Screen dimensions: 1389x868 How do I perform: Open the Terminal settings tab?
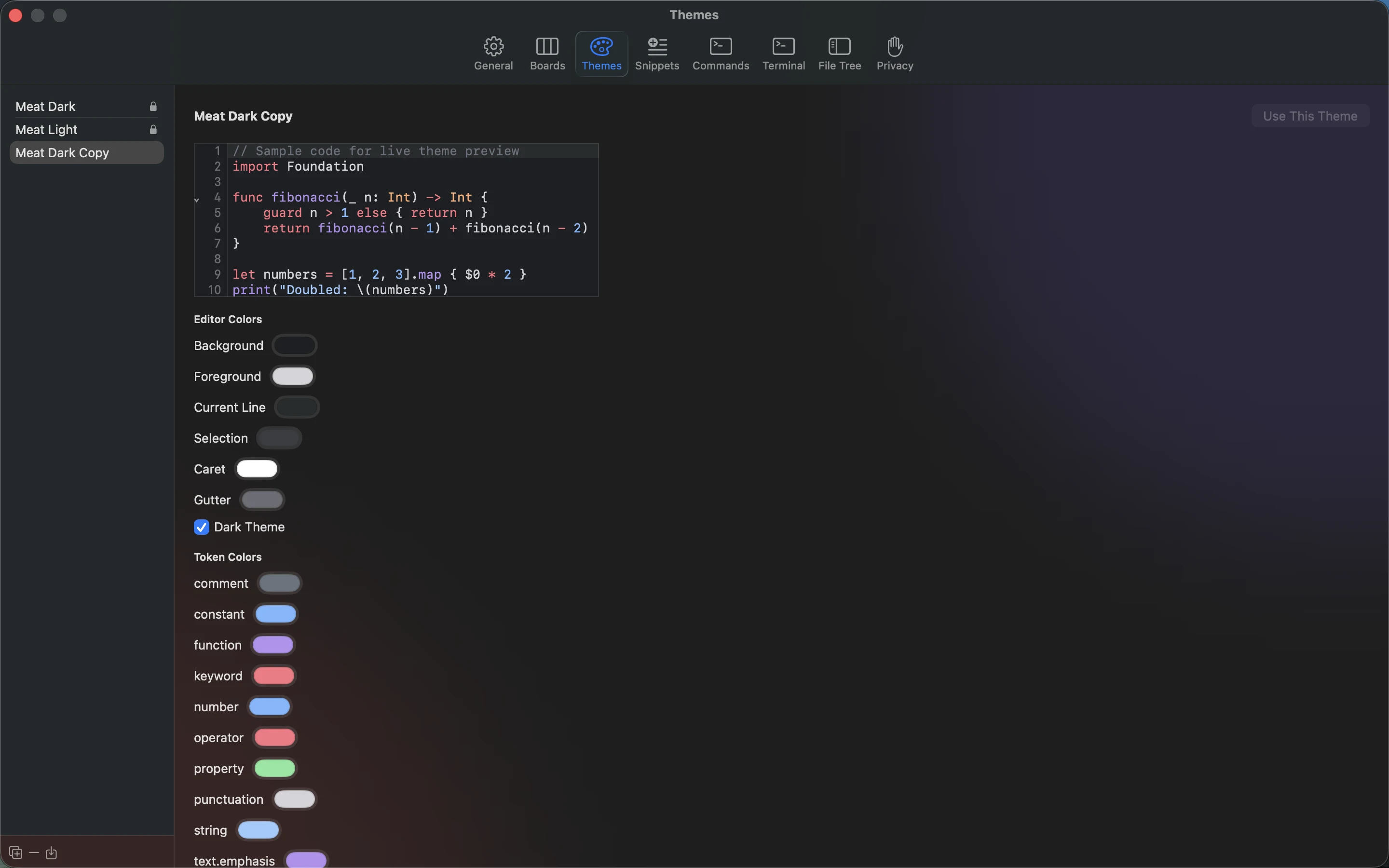783,54
